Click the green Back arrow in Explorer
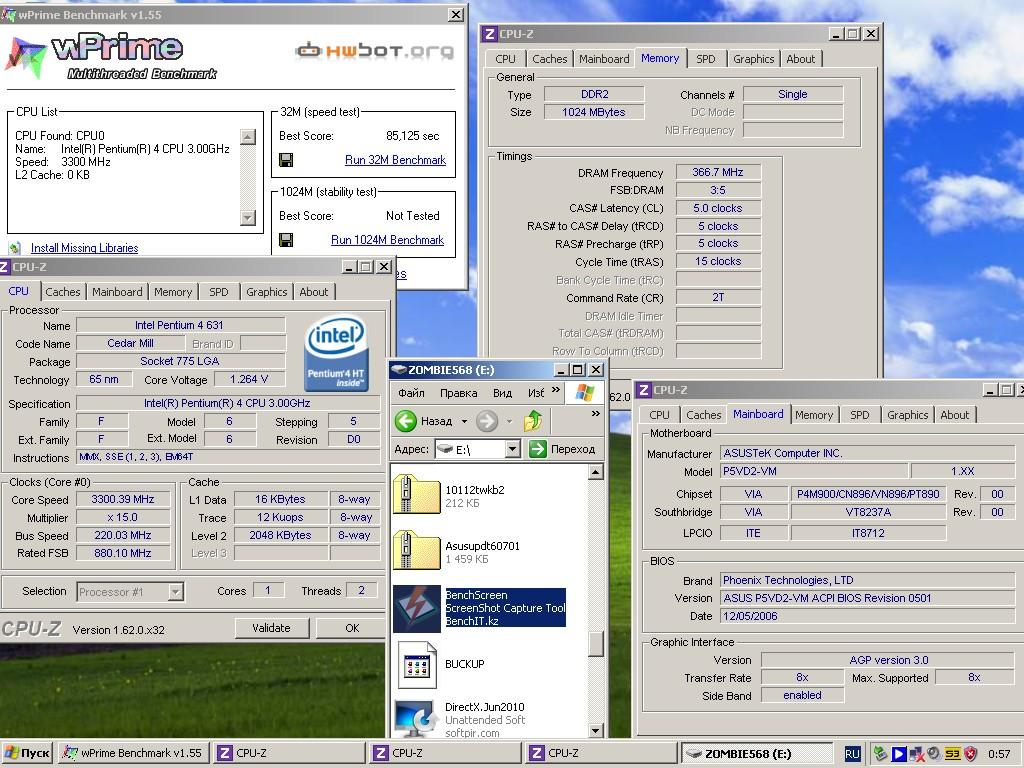 click(406, 421)
